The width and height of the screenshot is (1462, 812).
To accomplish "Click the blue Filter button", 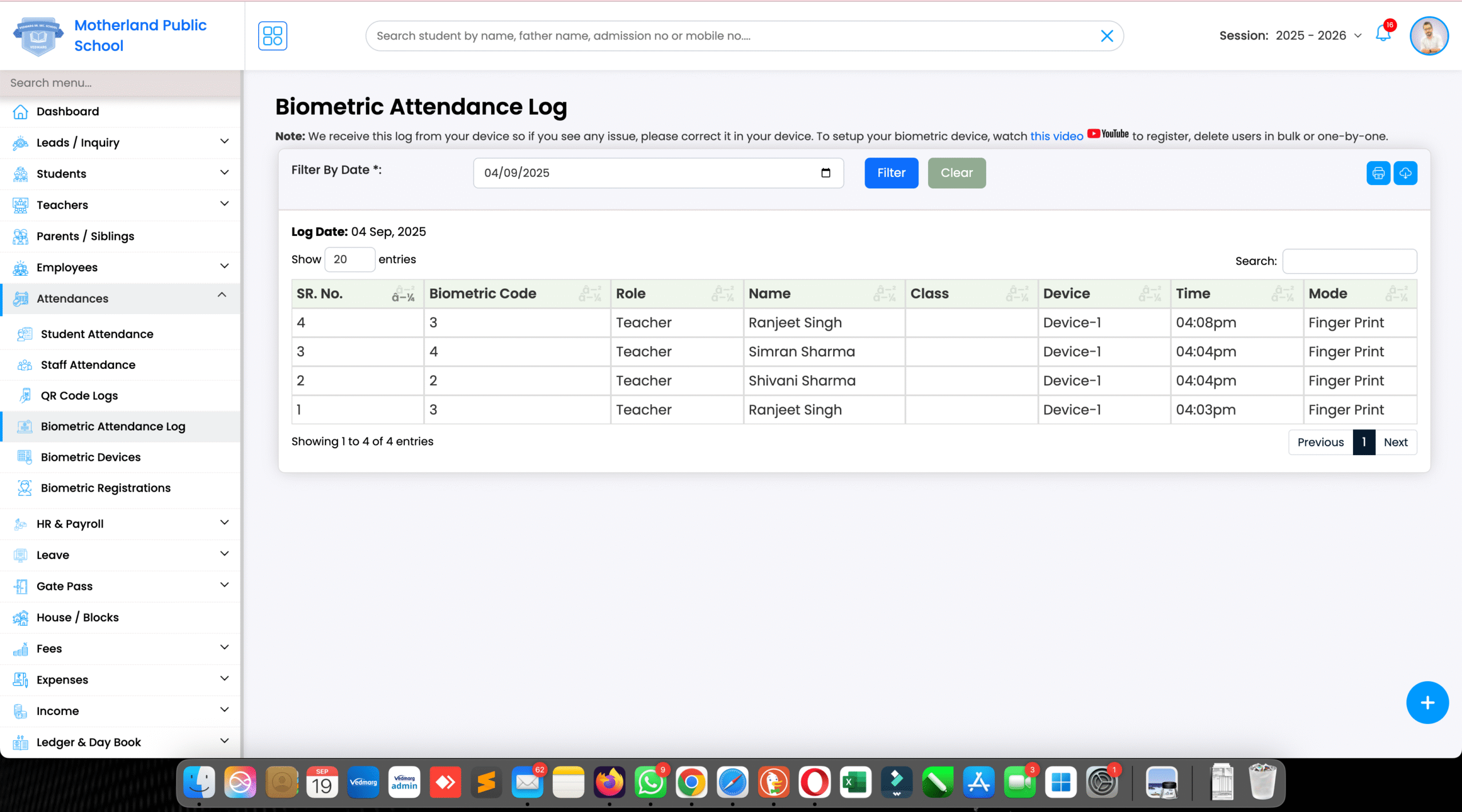I will pos(891,173).
